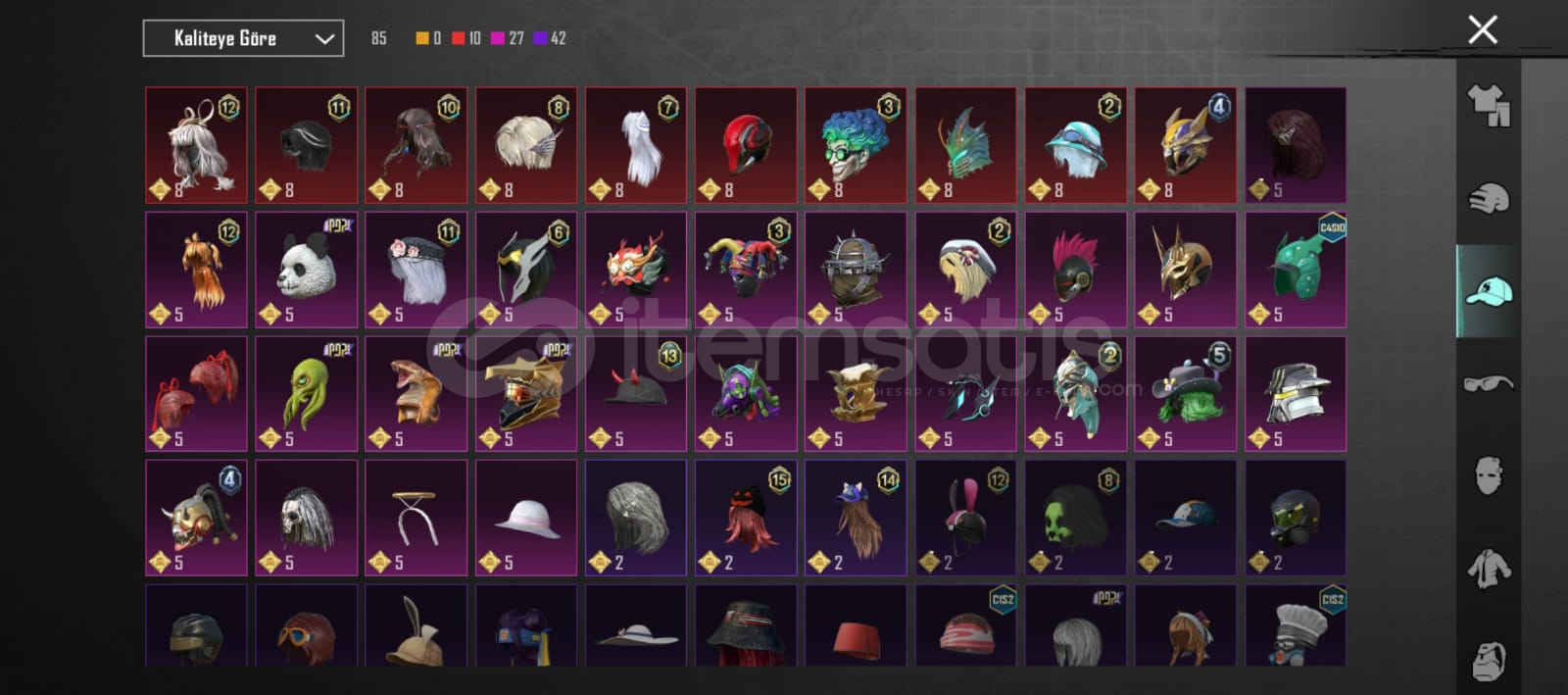1568x695 pixels.
Task: Select the green octopus mask item
Action: tap(307, 394)
